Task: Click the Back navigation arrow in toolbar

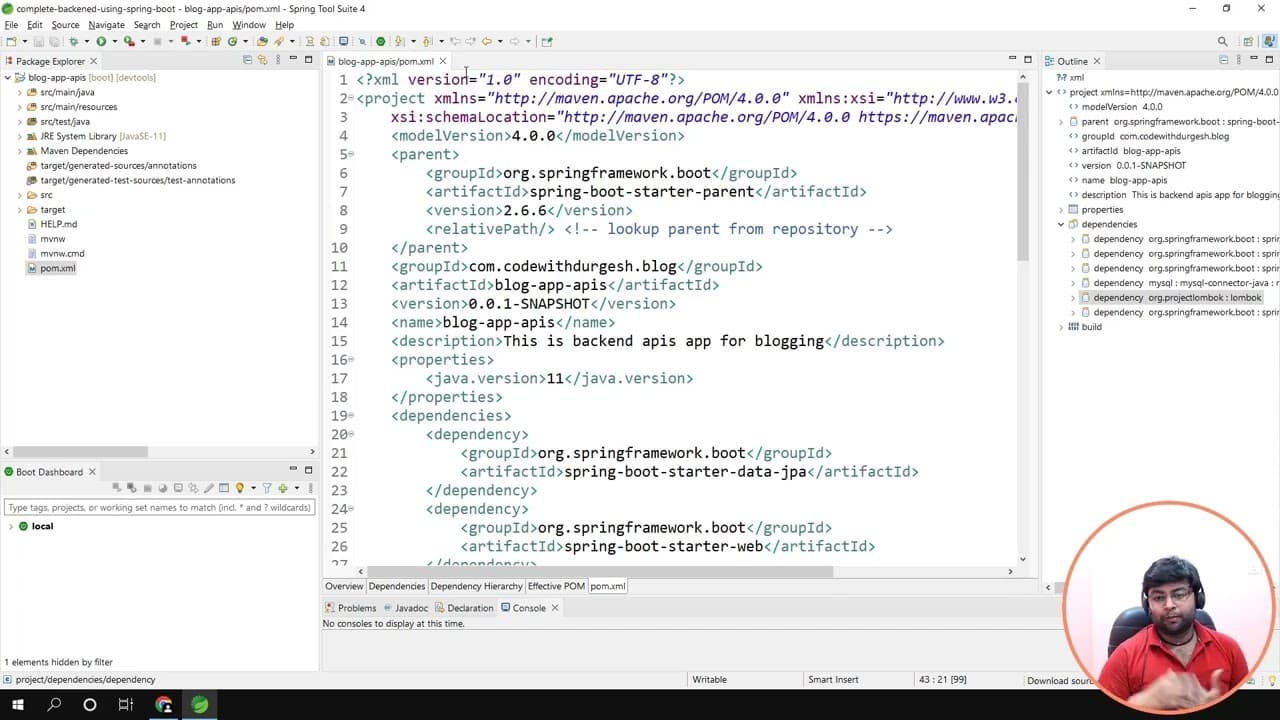Action: [x=486, y=41]
